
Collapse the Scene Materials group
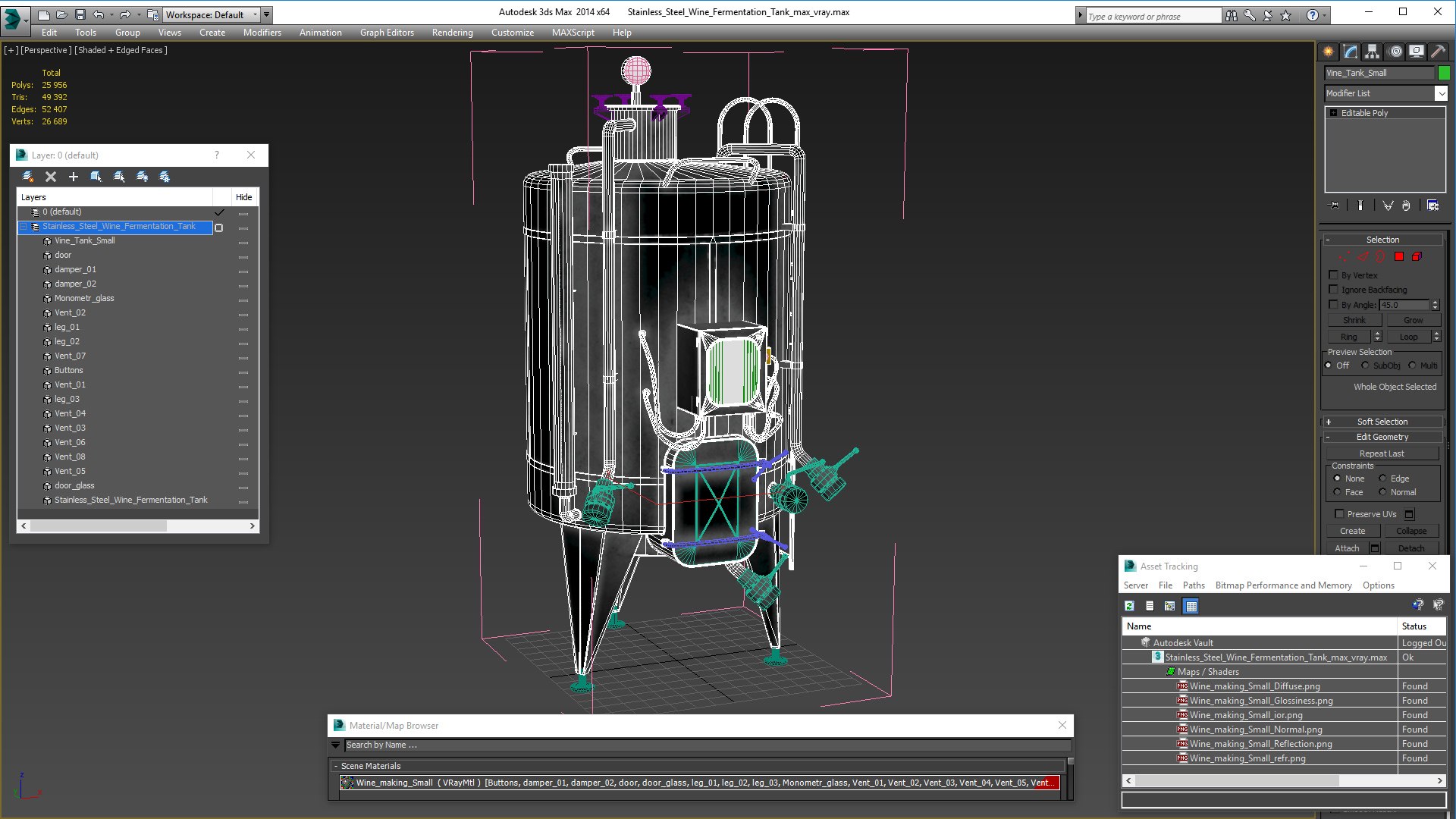coord(336,767)
